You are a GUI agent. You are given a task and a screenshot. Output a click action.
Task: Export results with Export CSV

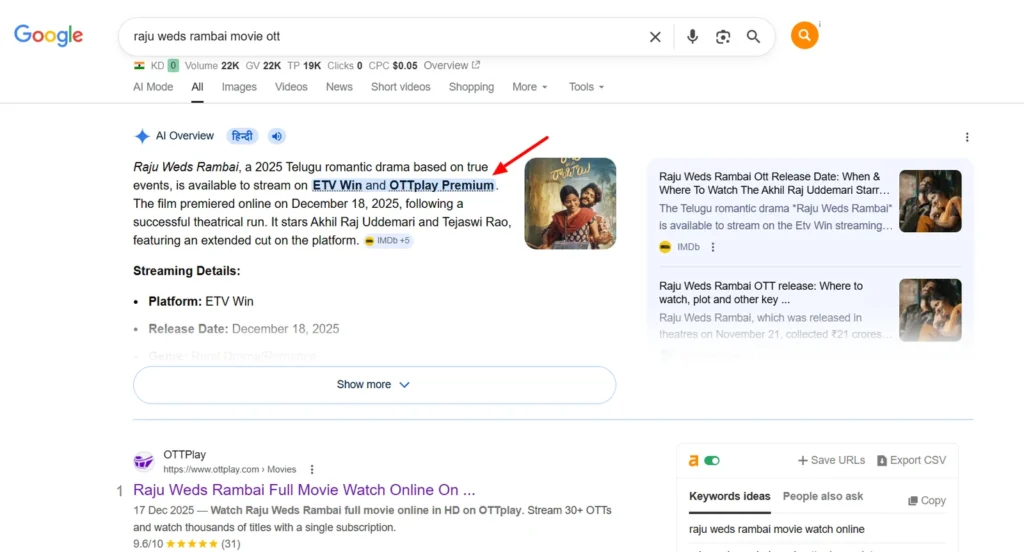click(911, 461)
